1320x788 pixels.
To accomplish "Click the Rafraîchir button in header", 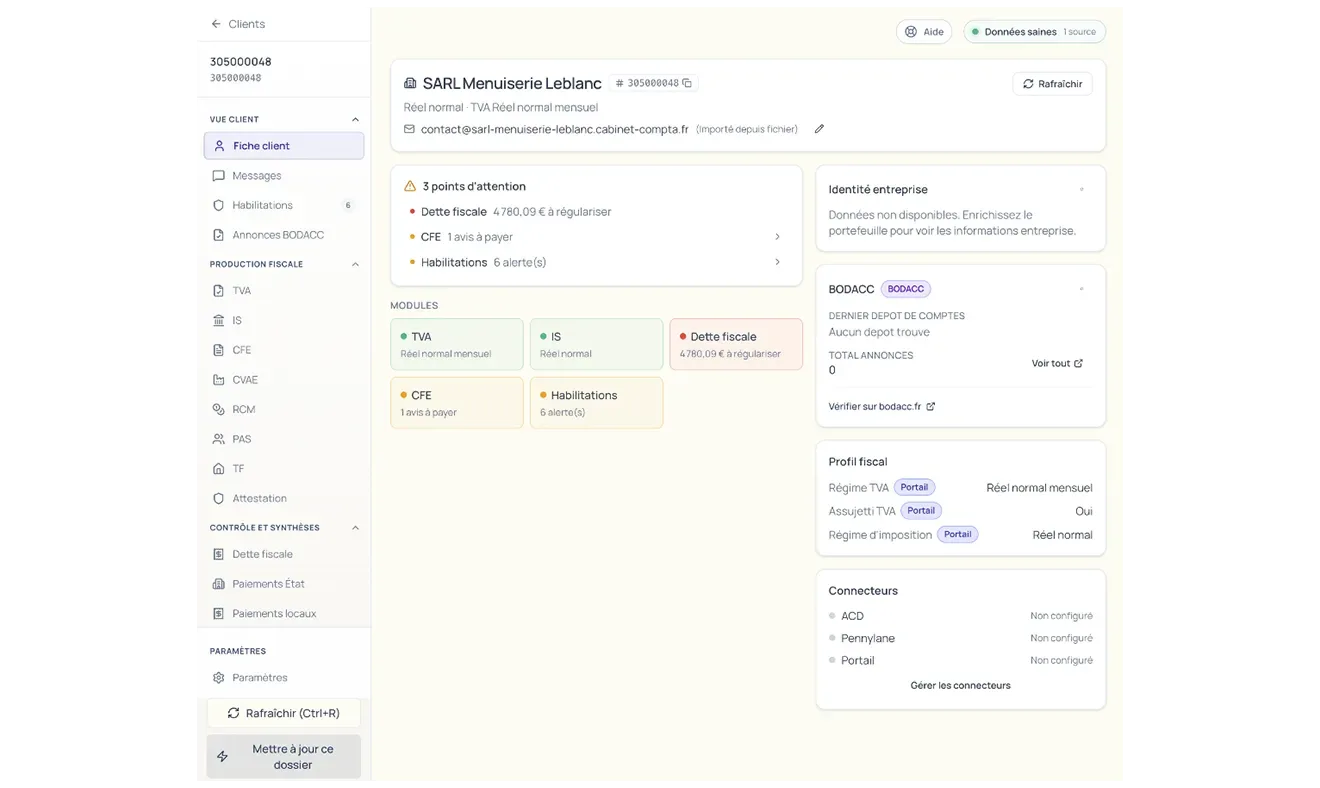I will pos(1052,84).
